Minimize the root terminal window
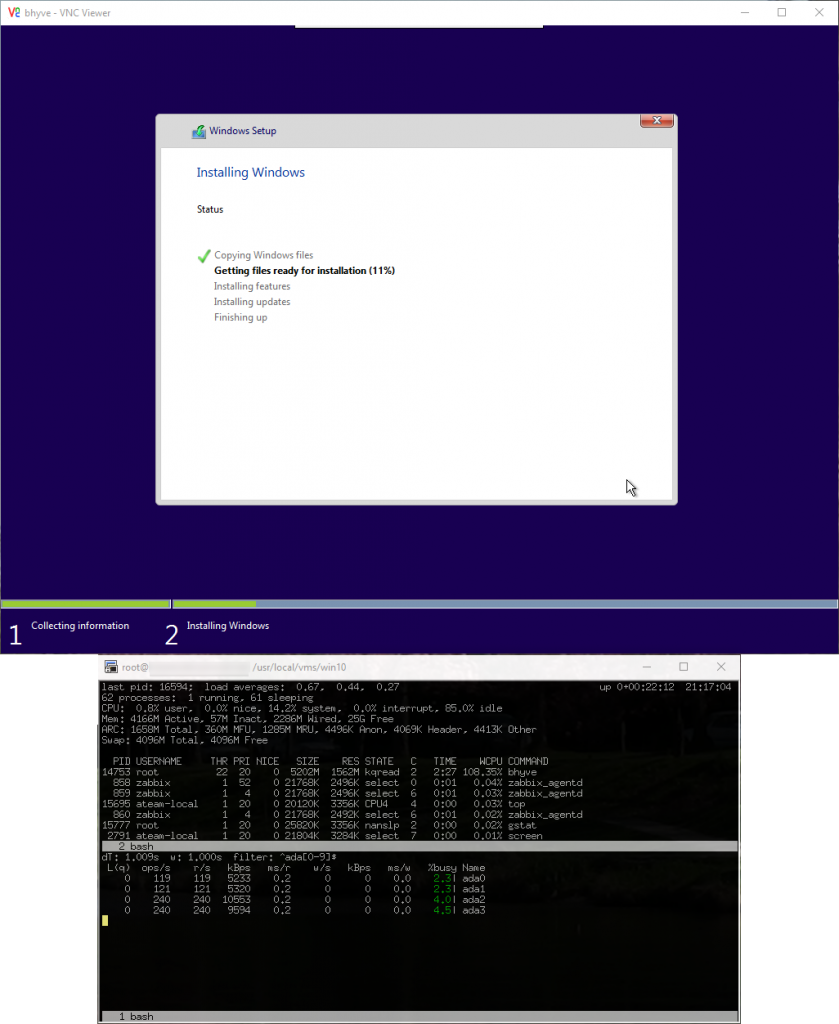 [646, 667]
